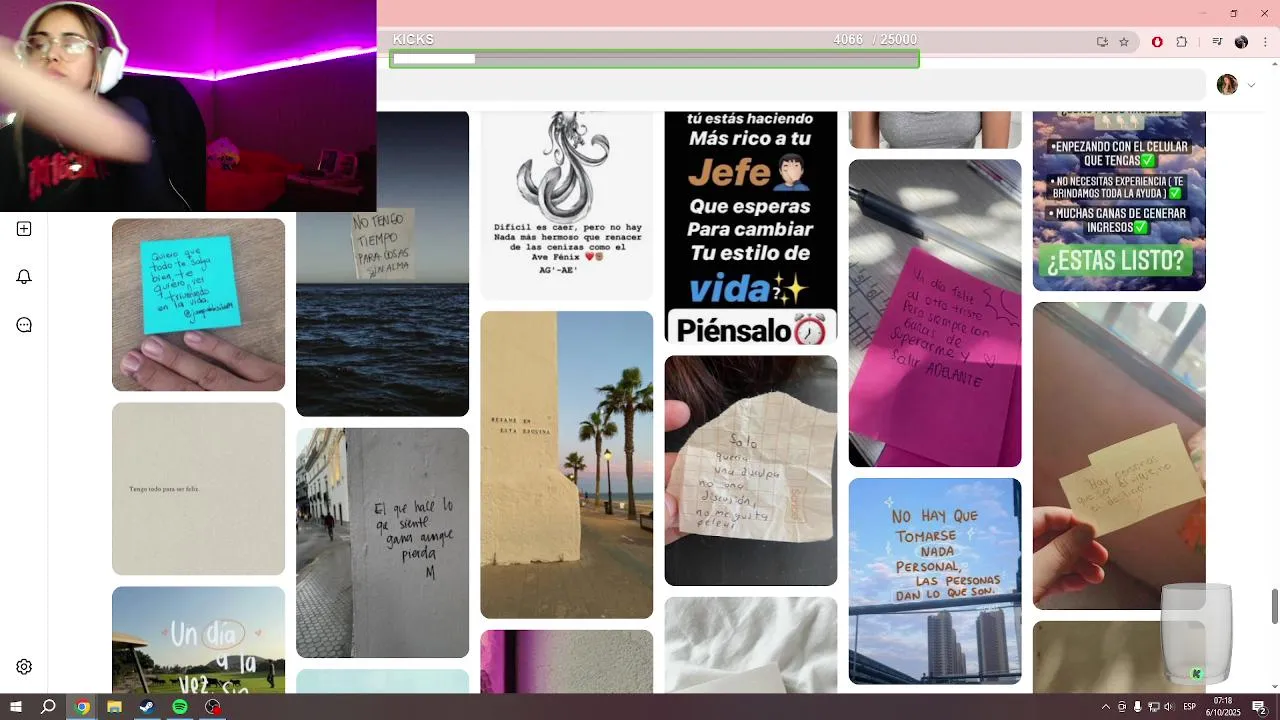The width and height of the screenshot is (1280, 720).
Task: Open the yellow sticky note pin
Action: click(1119, 456)
